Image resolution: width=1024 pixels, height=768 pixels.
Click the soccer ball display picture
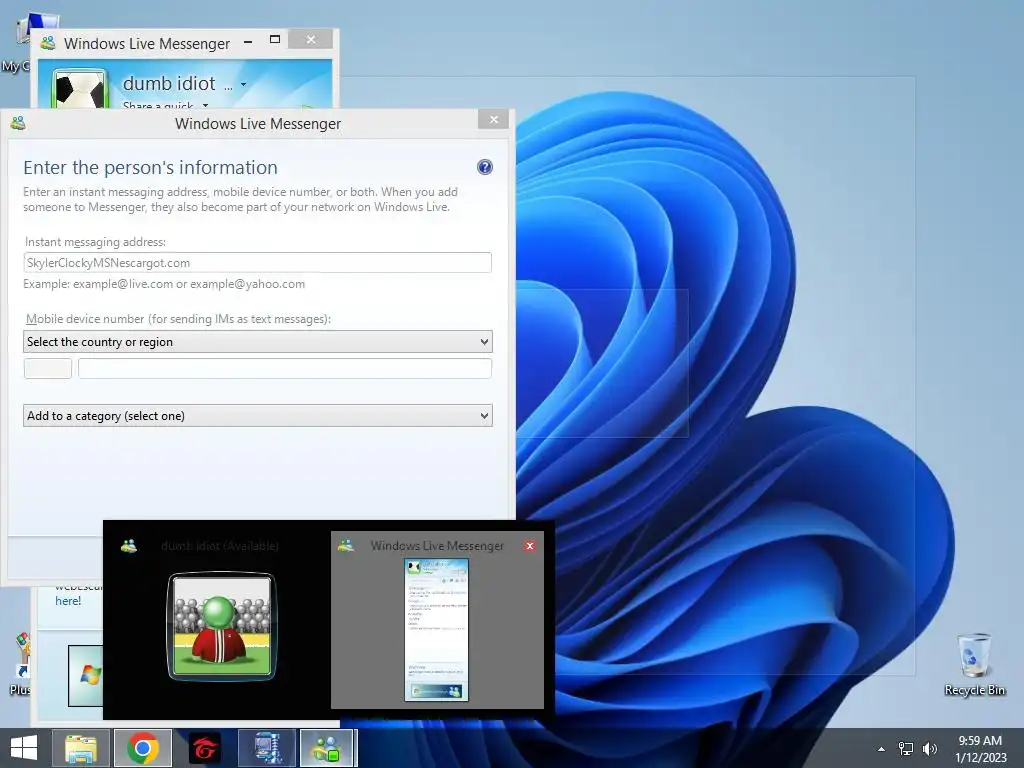click(x=80, y=88)
